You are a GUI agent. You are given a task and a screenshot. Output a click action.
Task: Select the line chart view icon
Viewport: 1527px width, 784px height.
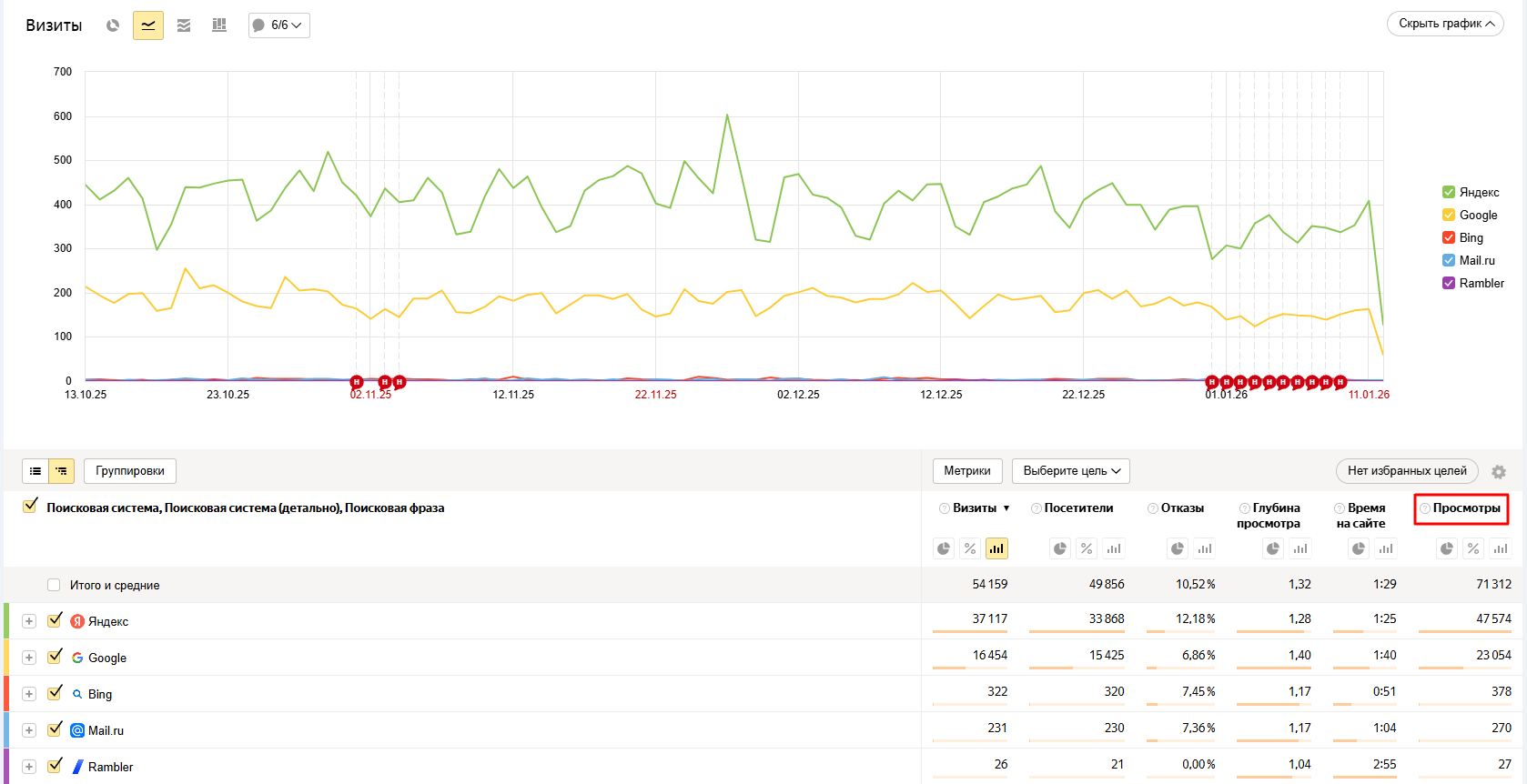click(148, 25)
